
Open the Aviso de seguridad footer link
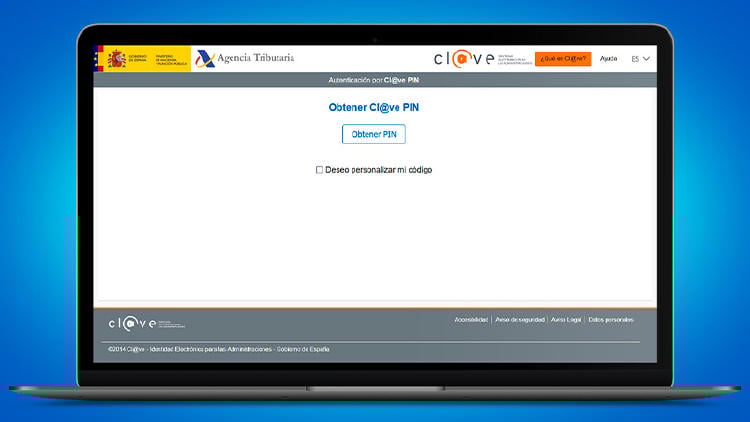point(520,320)
